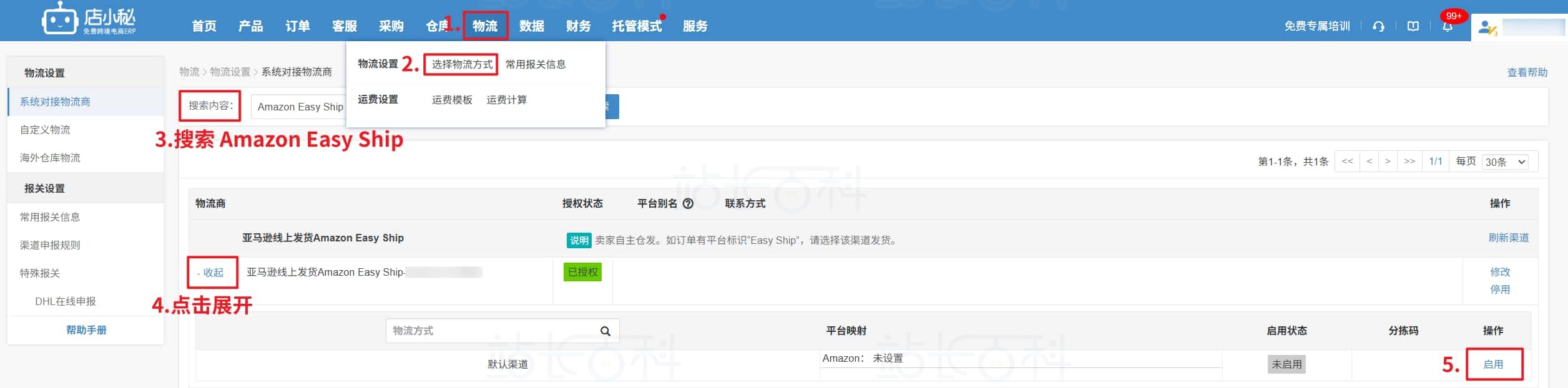Open the 财务 menu

pos(579,26)
